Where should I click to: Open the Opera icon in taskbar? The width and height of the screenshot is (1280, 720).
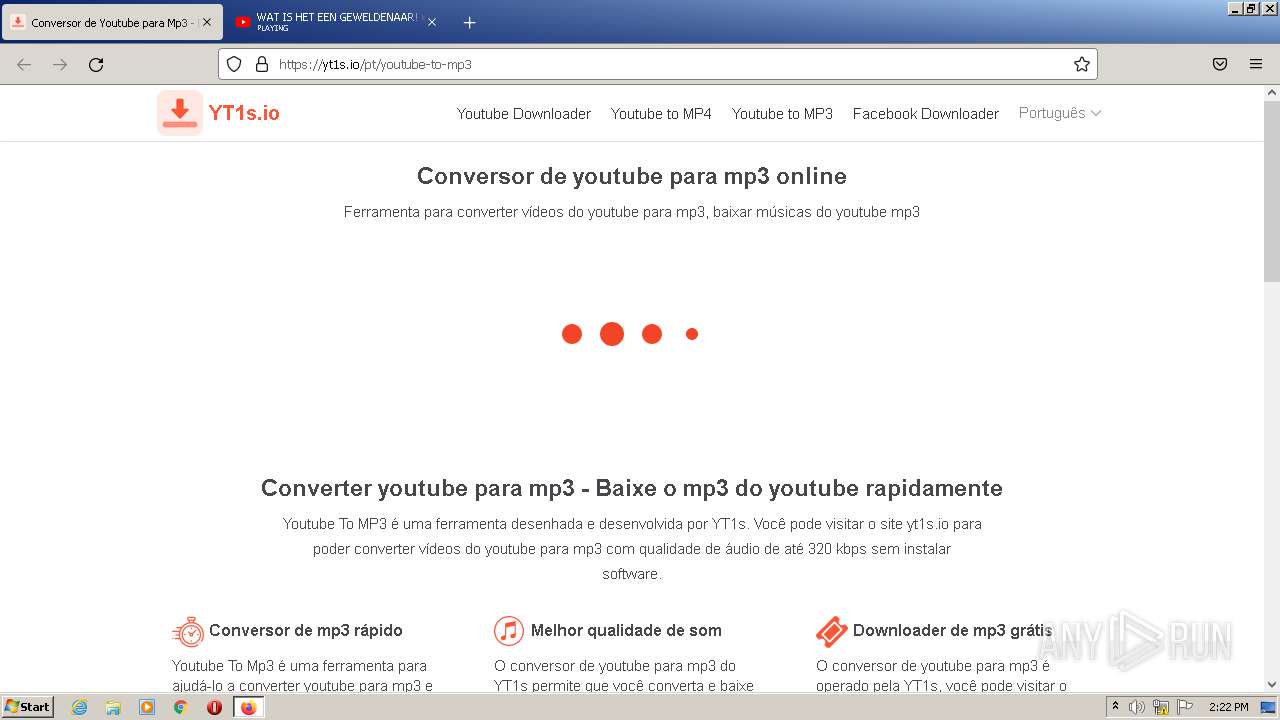pyautogui.click(x=214, y=707)
